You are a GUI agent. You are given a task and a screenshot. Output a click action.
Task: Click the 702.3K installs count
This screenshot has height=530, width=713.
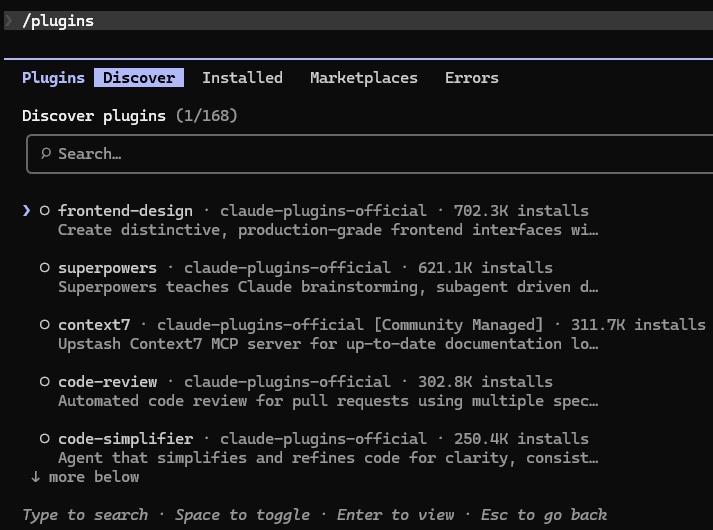[x=521, y=211]
